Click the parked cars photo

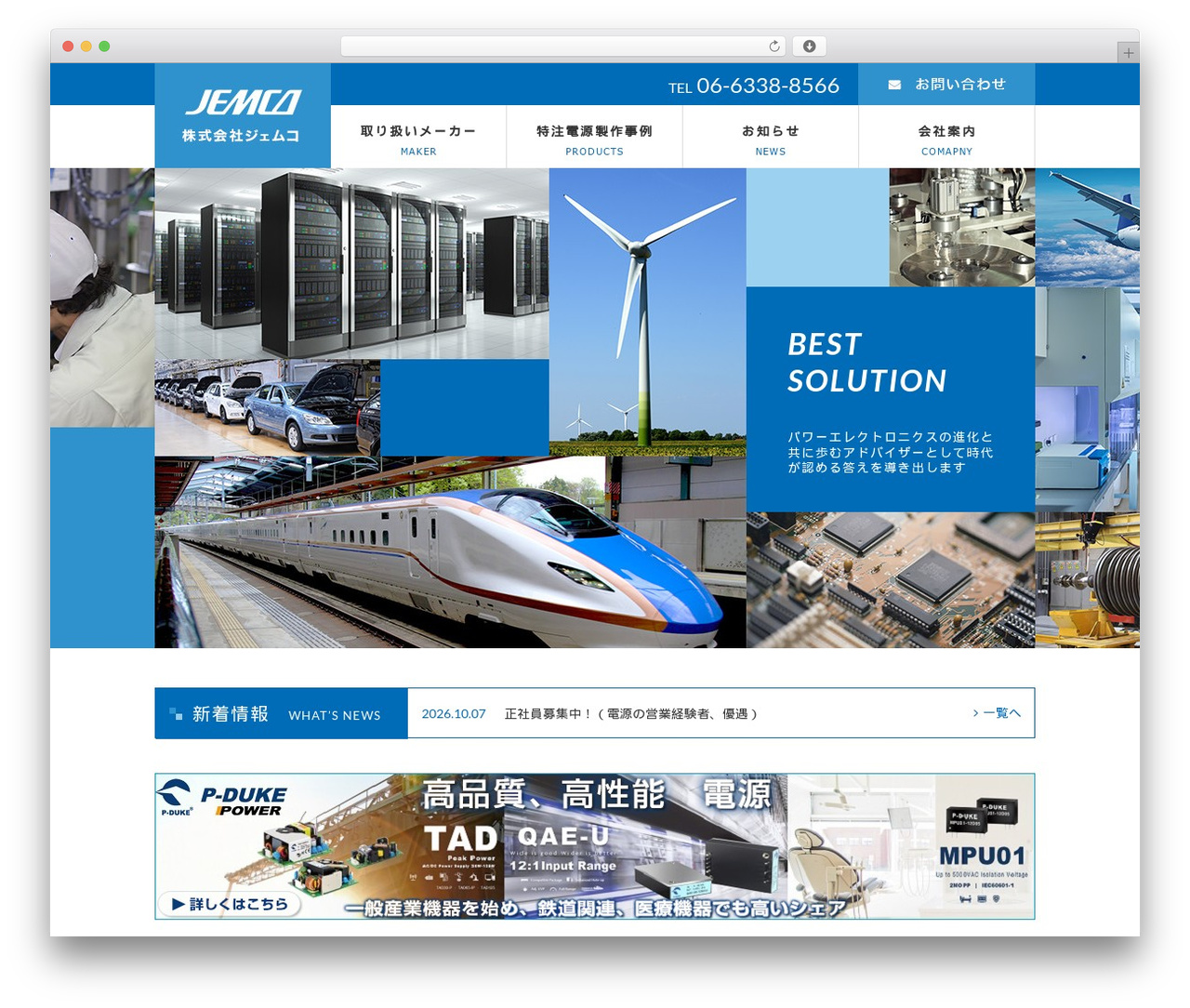268,407
